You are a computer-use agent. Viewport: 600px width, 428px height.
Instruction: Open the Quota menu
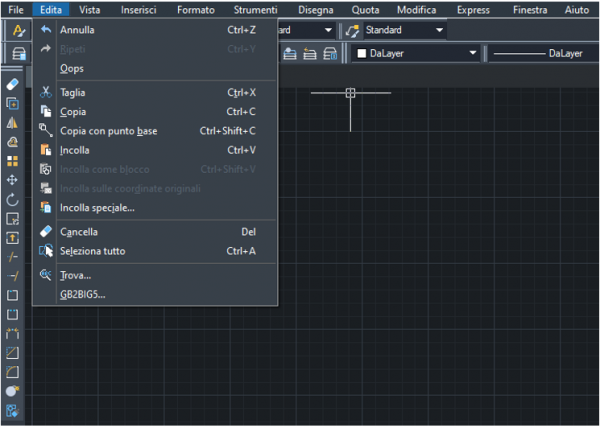(365, 10)
